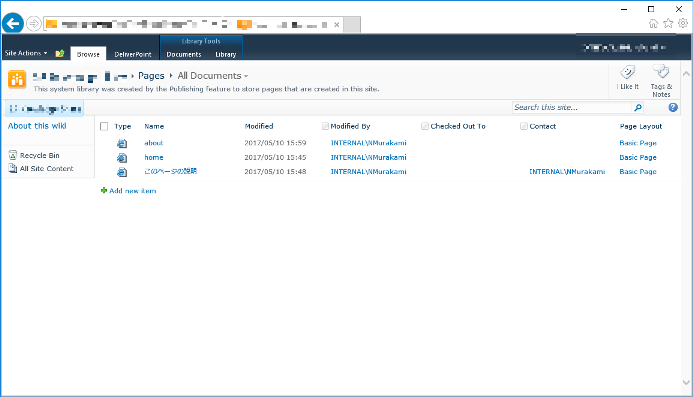This screenshot has width=693, height=397.
Task: Click the All Site Content icon
Action: pyautogui.click(x=13, y=168)
